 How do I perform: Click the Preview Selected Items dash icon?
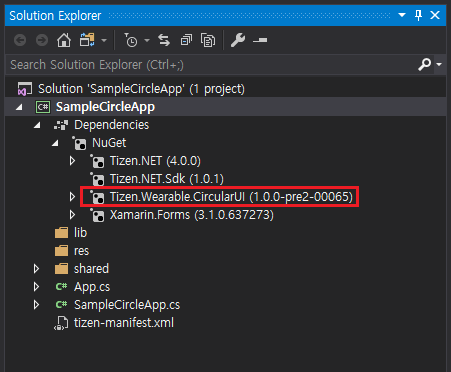coord(260,41)
